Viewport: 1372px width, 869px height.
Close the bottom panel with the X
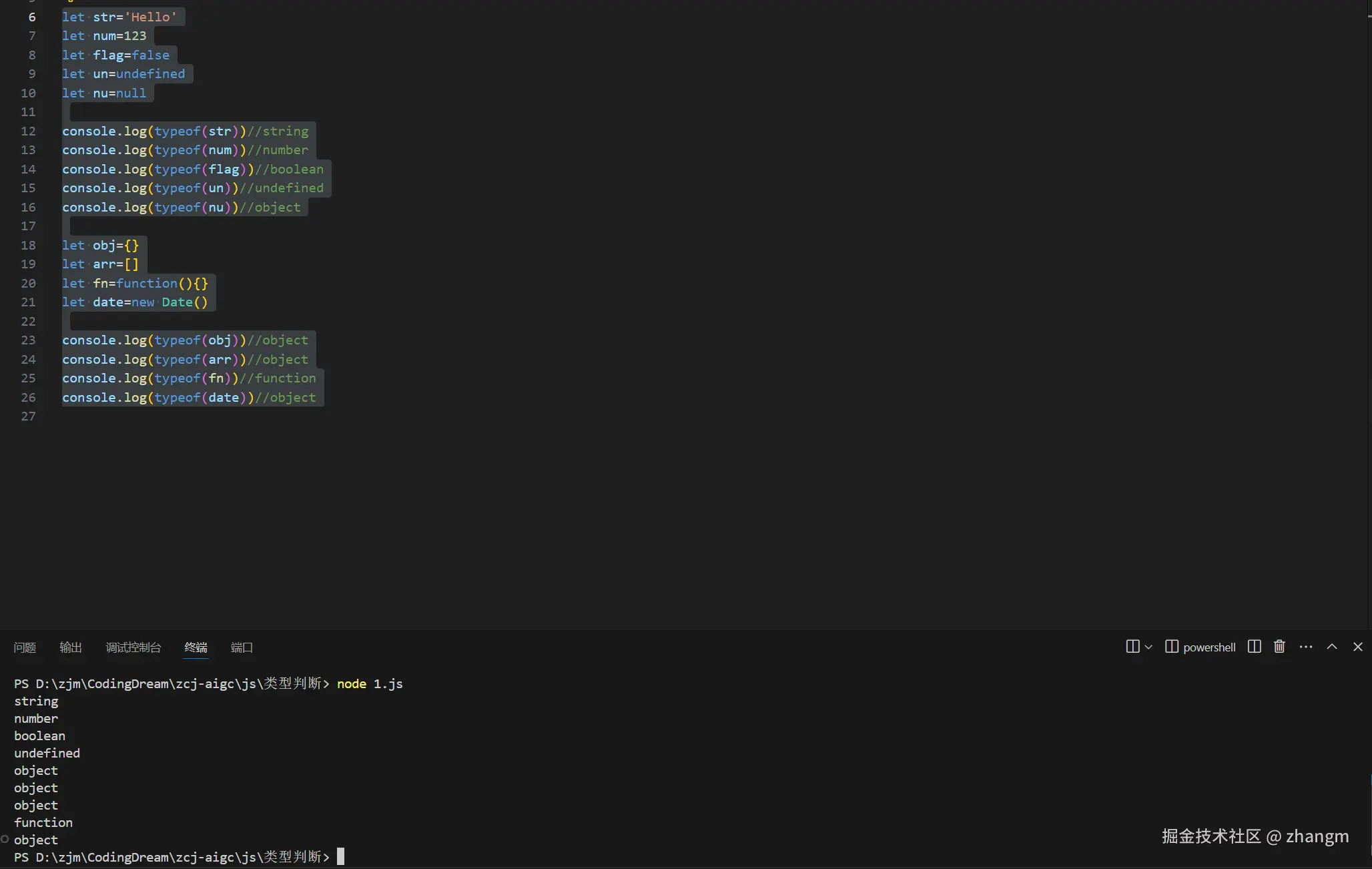(1357, 647)
